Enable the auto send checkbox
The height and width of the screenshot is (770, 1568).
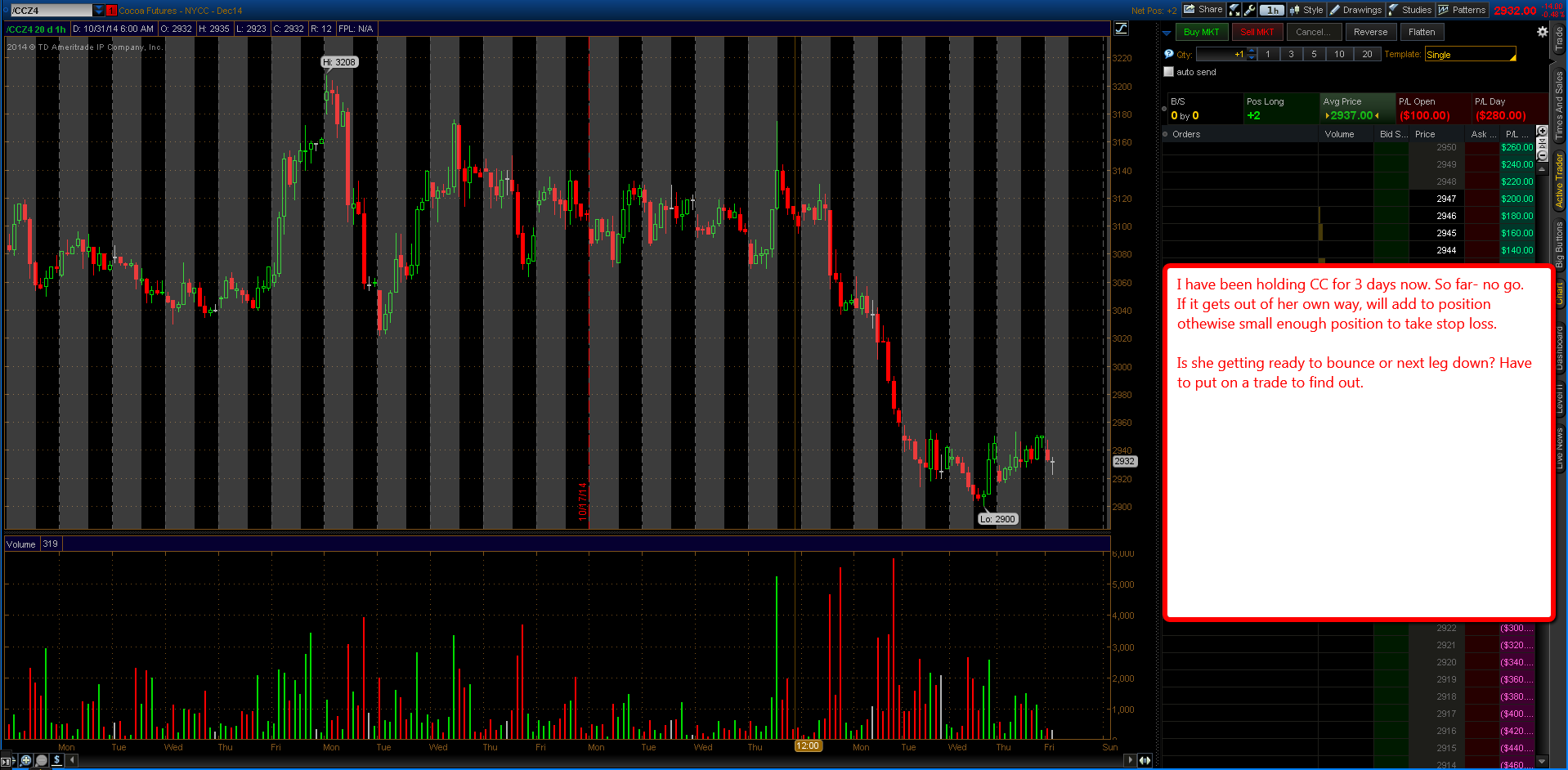coord(1168,72)
